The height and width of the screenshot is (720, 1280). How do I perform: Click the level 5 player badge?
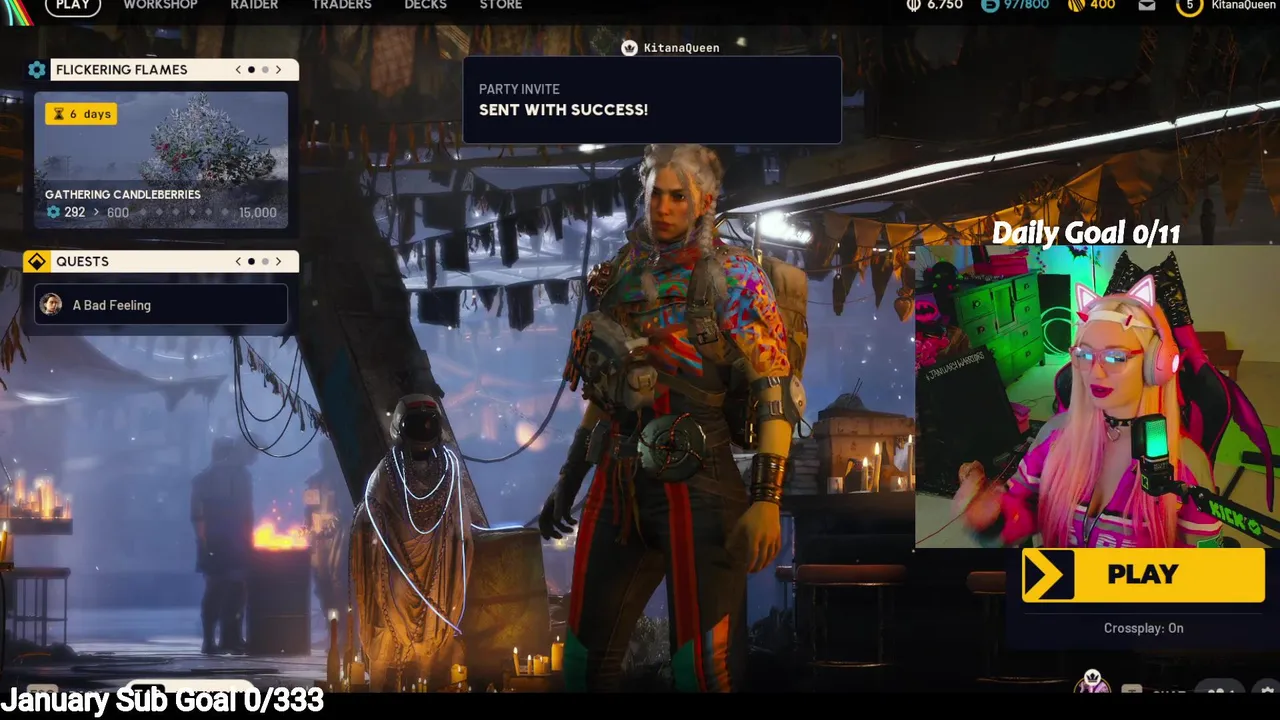click(x=1189, y=6)
